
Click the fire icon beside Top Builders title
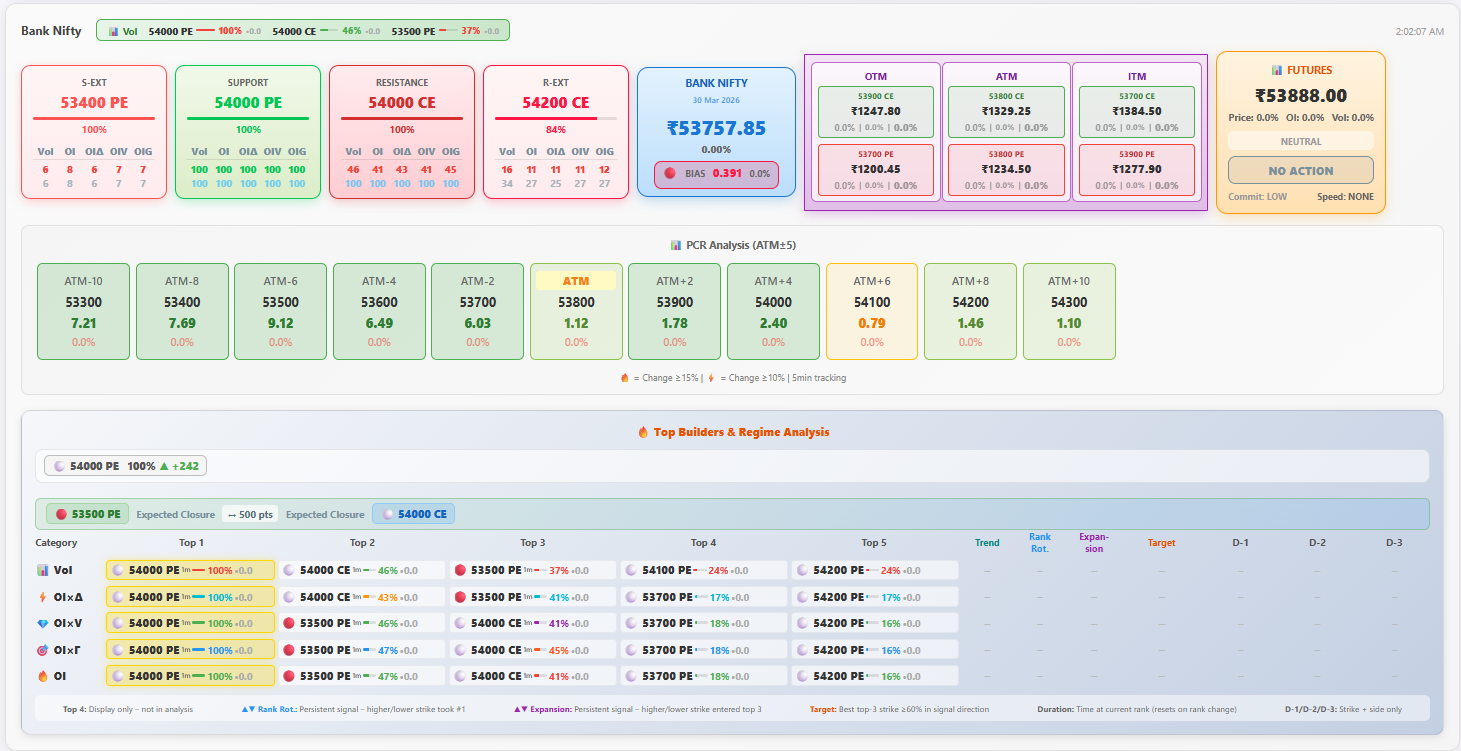coord(643,432)
